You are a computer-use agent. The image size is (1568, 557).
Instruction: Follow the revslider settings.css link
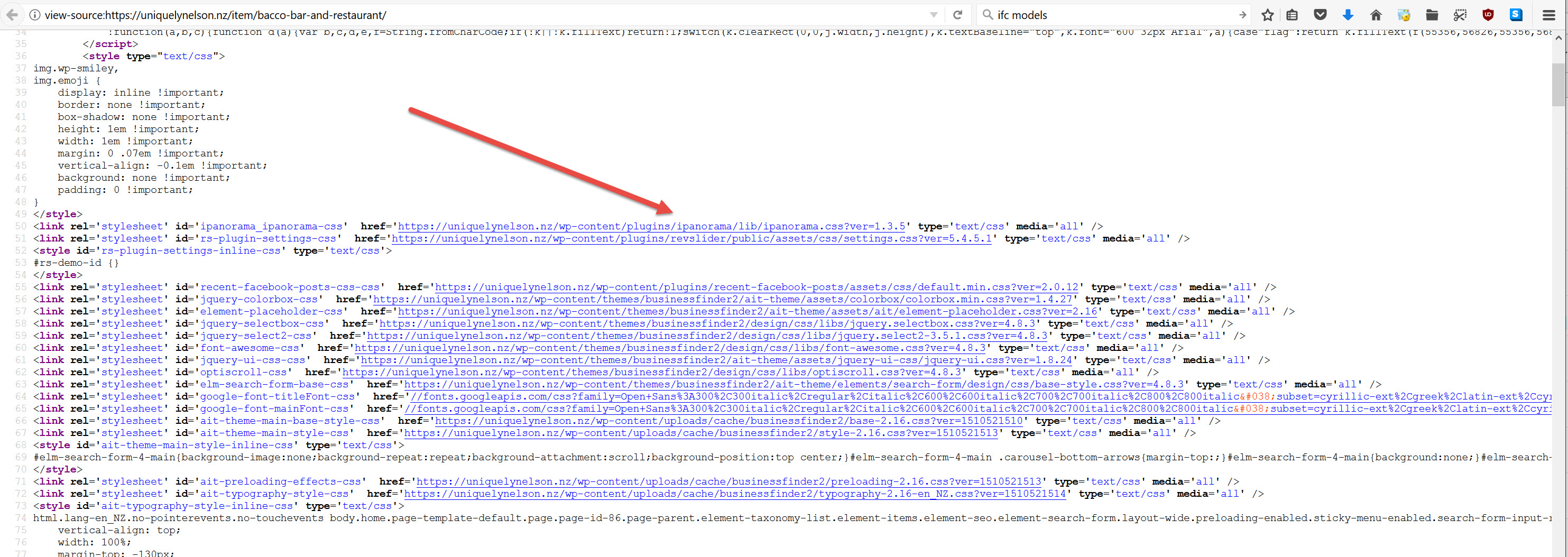[691, 239]
